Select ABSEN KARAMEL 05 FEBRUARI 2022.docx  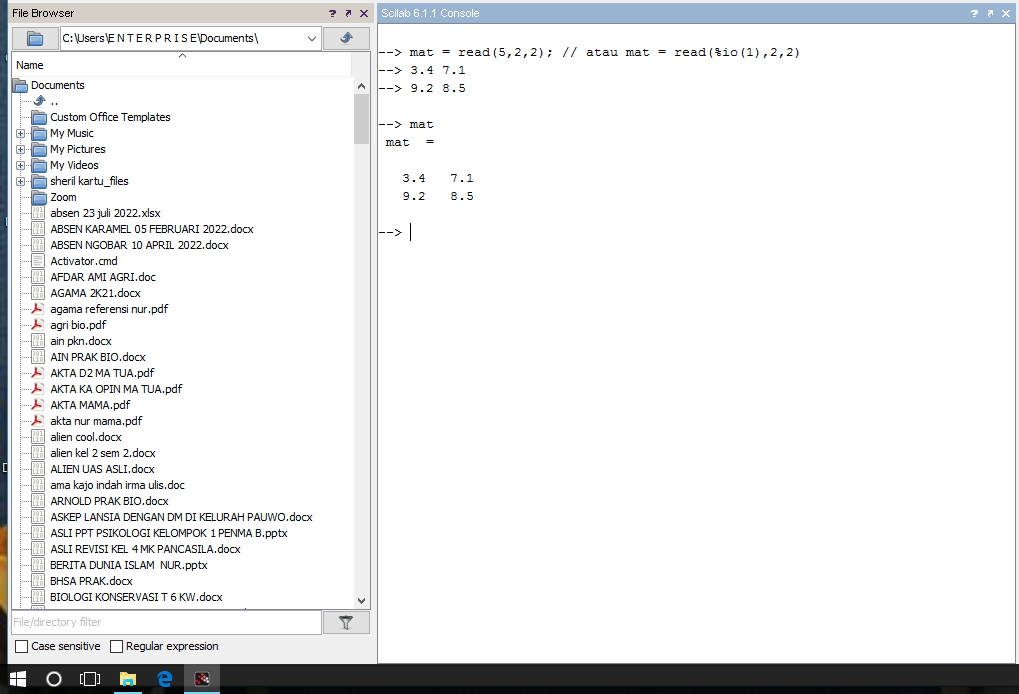152,229
